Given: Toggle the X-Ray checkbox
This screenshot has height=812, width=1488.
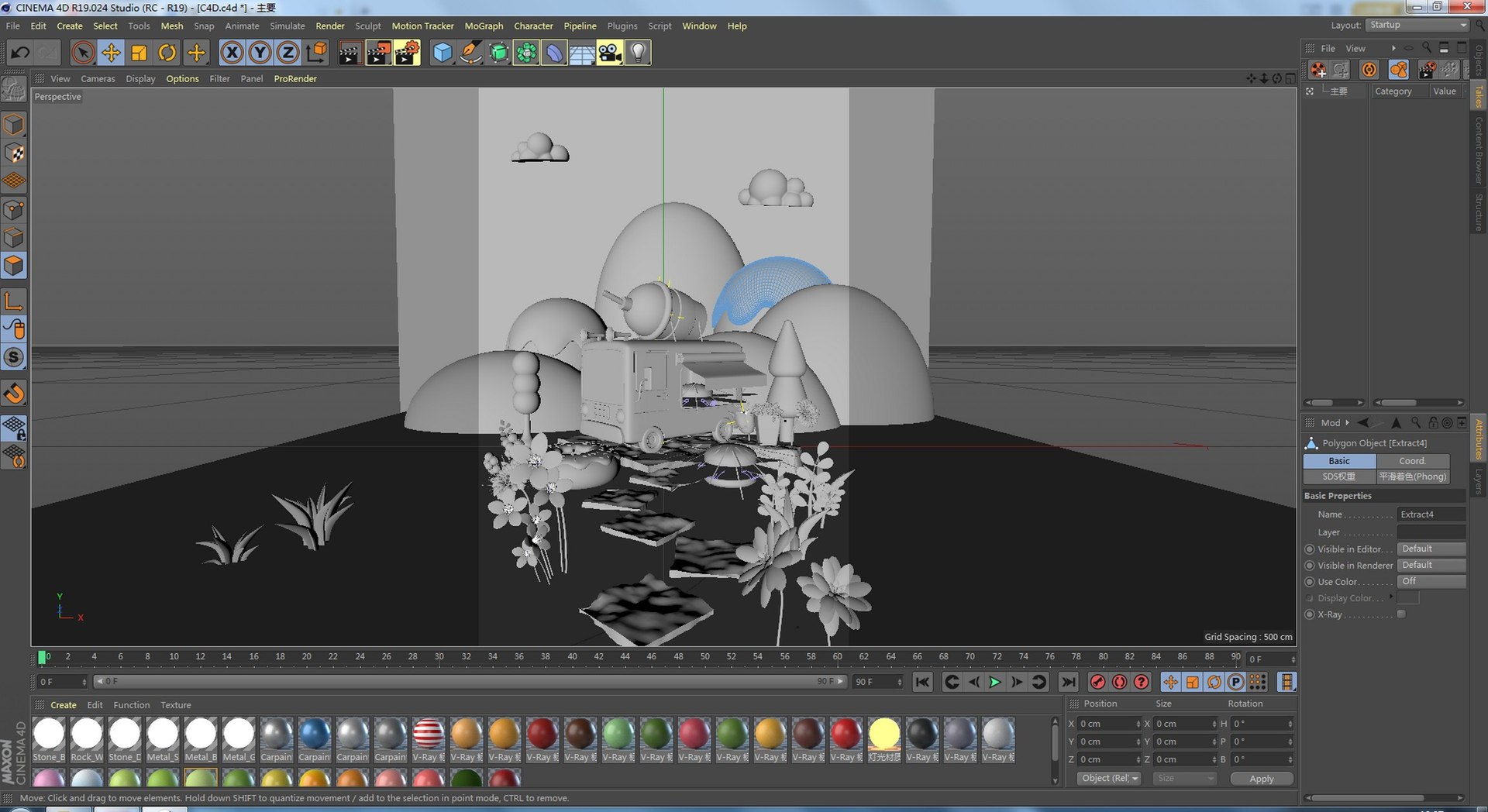Looking at the screenshot, I should pos(1401,614).
